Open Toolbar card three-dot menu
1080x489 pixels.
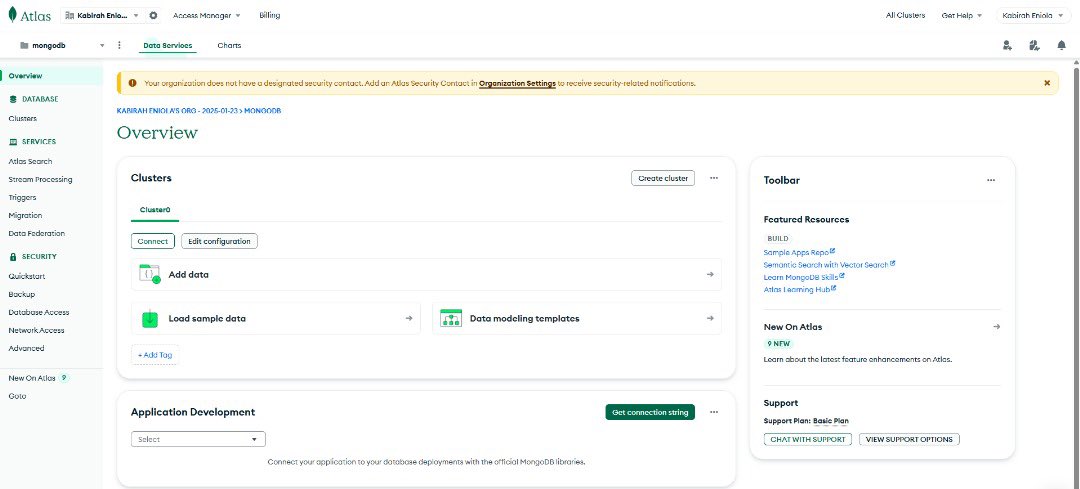tap(990, 180)
